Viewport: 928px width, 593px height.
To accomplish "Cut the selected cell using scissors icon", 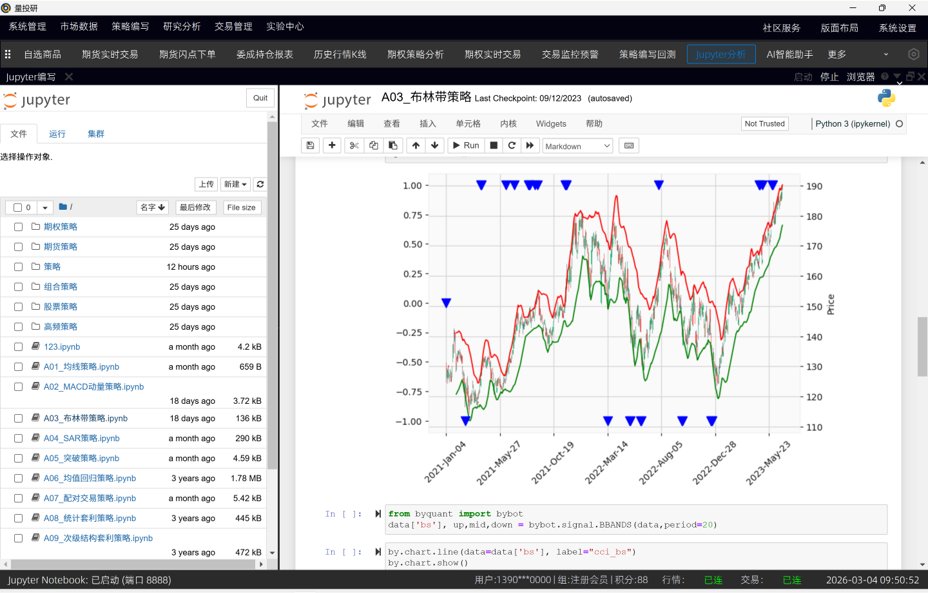I will pos(354,146).
